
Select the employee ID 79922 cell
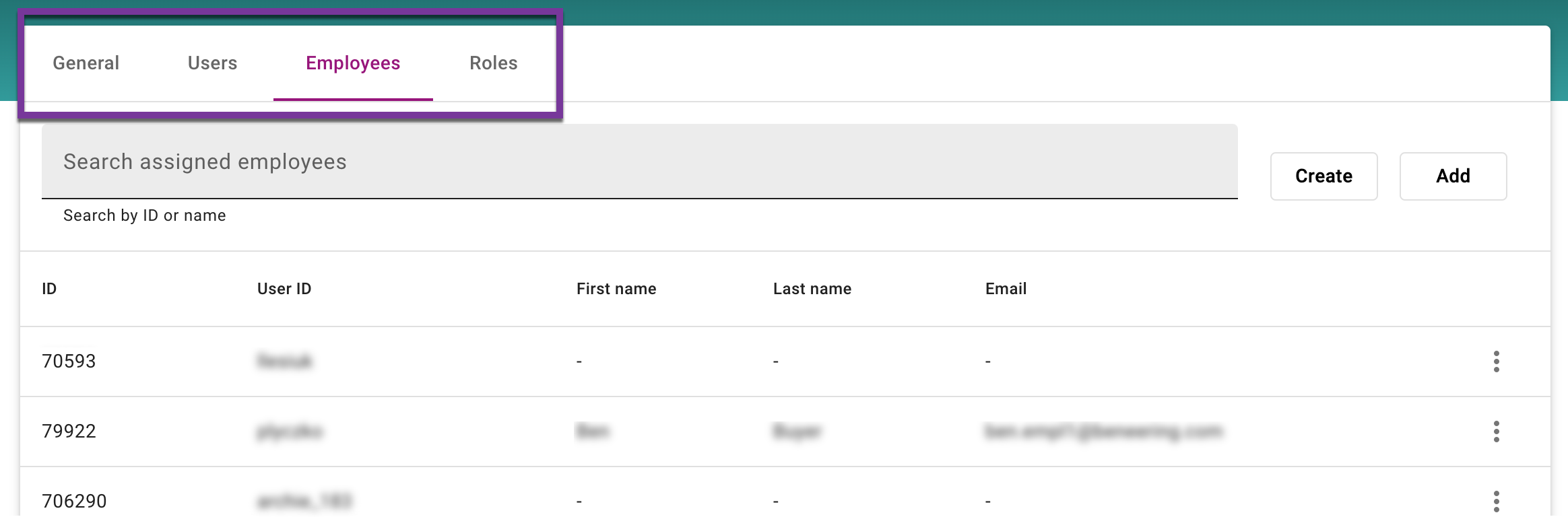[69, 432]
